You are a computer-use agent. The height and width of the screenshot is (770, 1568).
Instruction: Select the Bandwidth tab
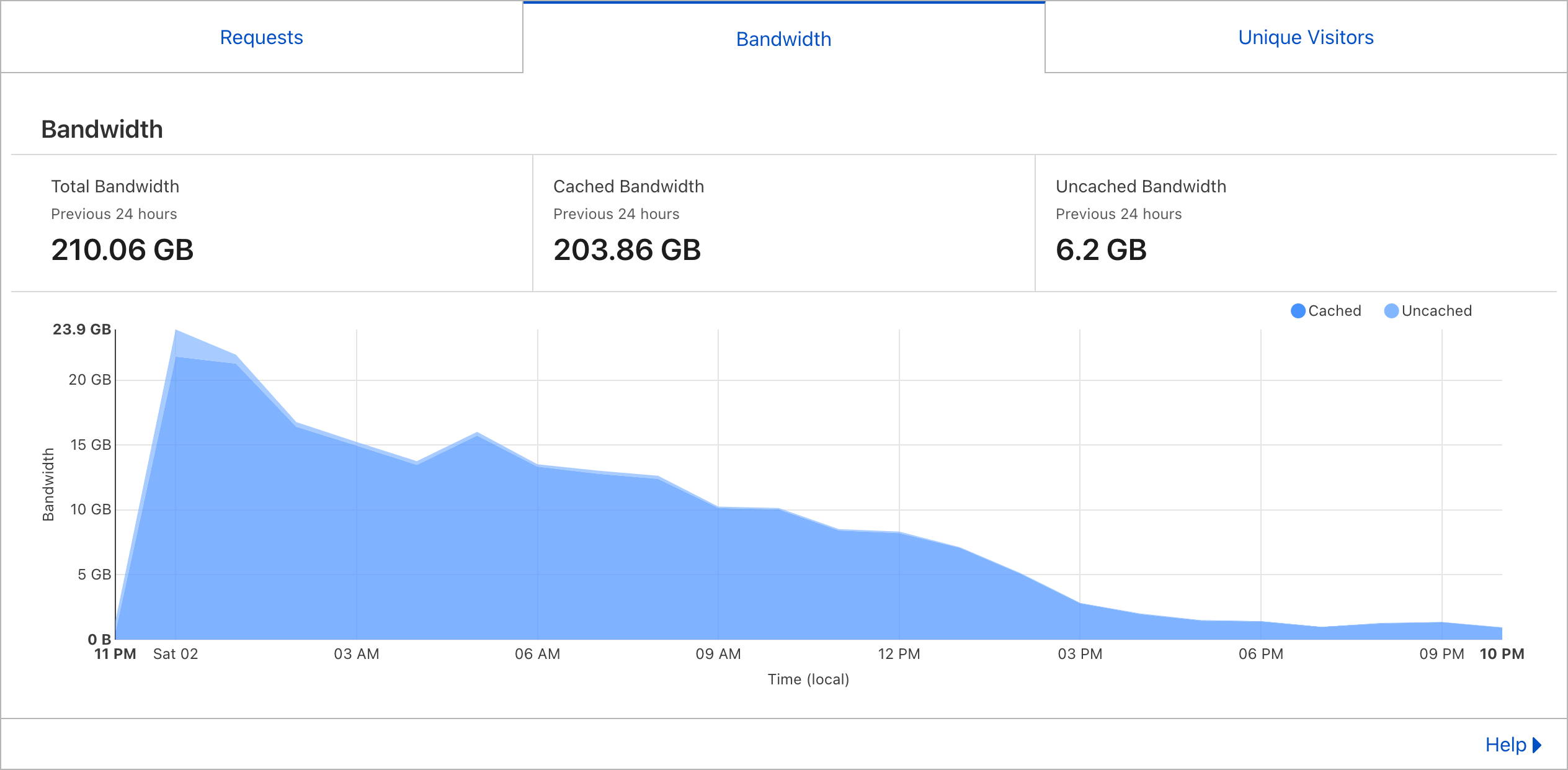click(783, 39)
